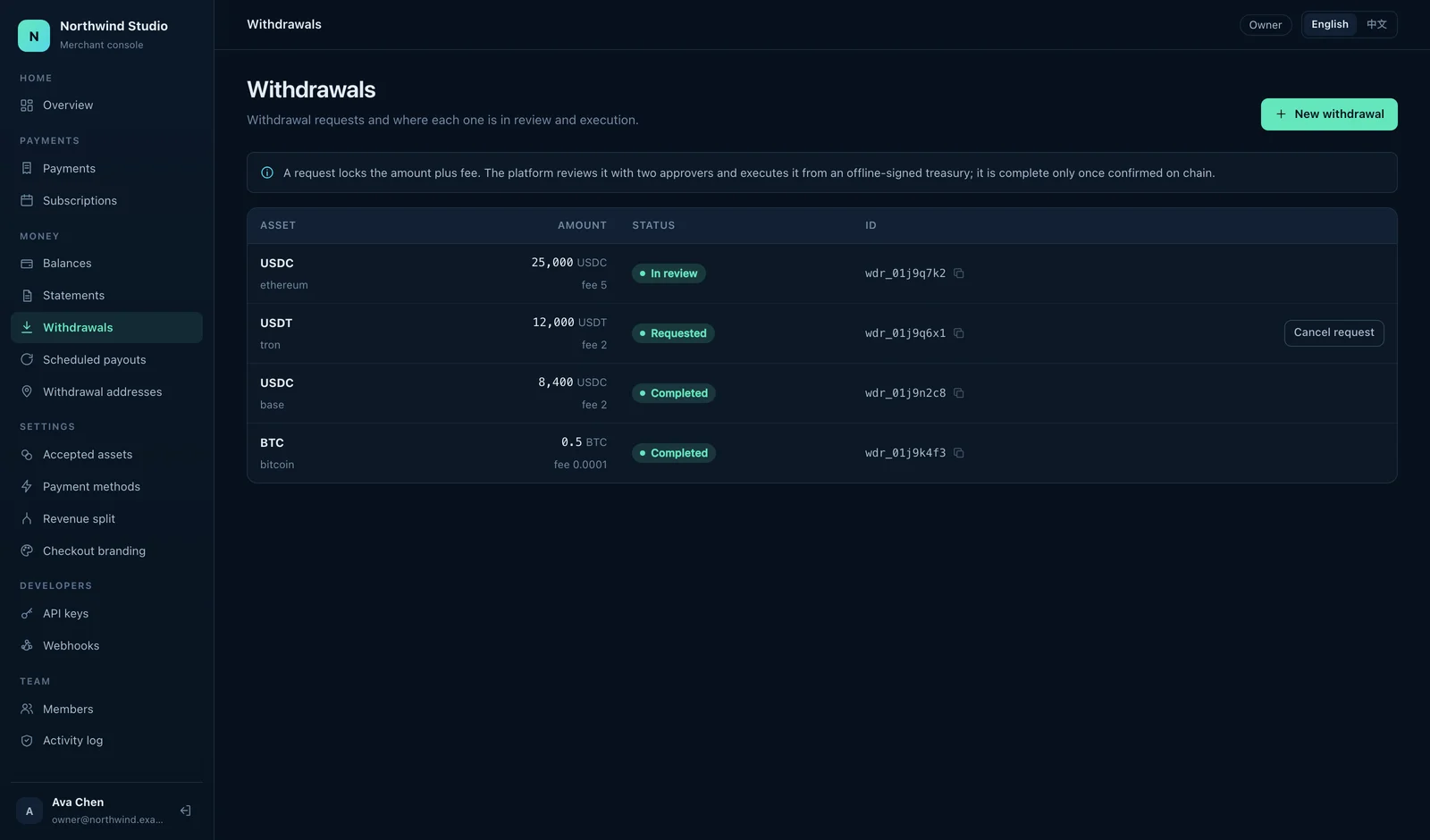The height and width of the screenshot is (840, 1430).
Task: Click the 0.5 BTC amount
Action: pos(584,442)
